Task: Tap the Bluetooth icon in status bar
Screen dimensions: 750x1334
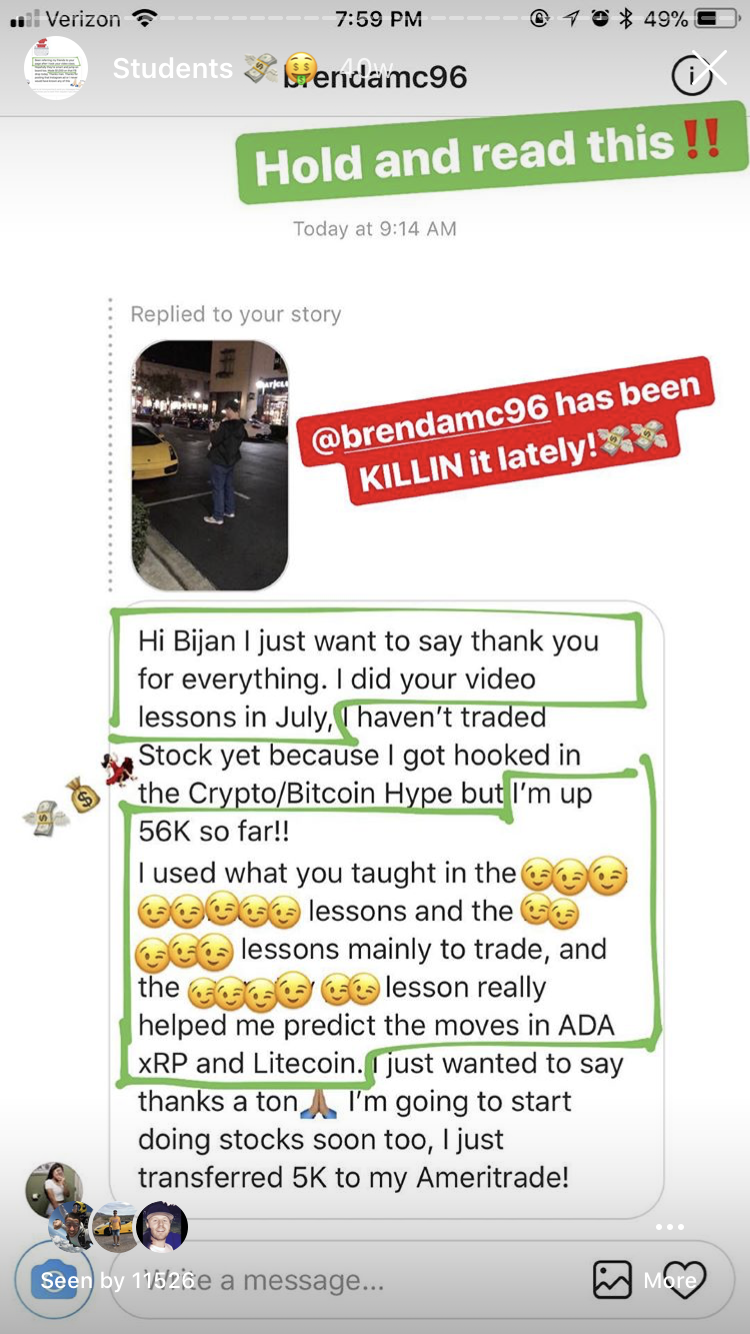Action: coord(627,18)
